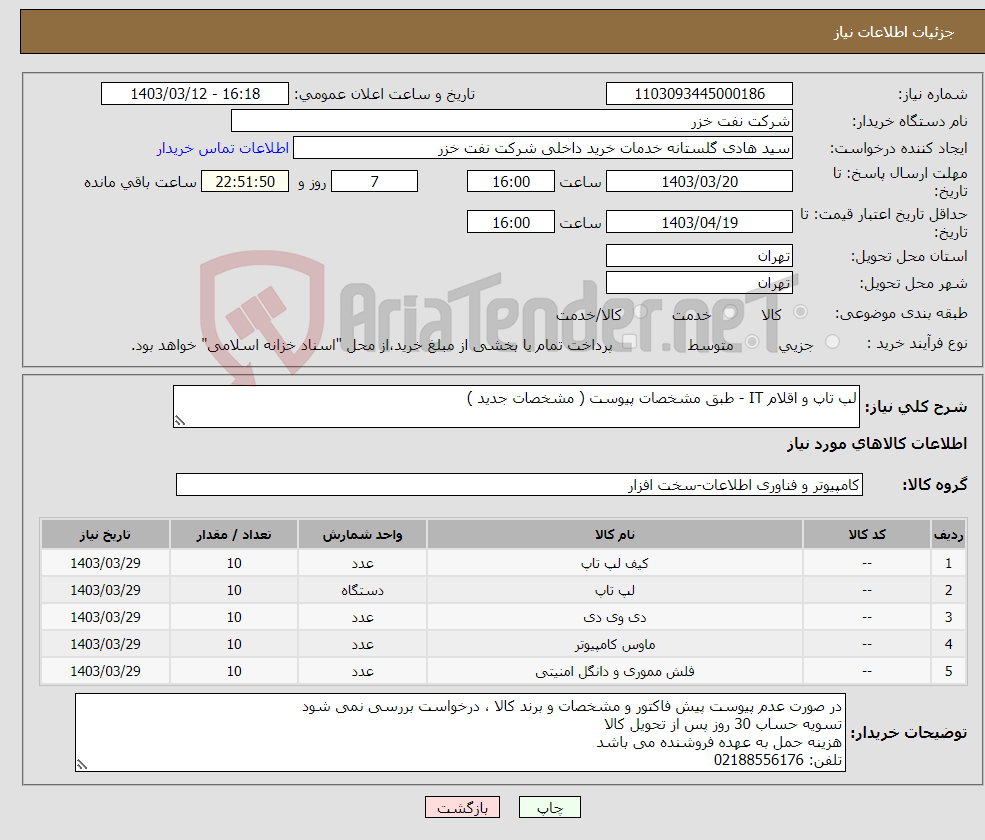The width and height of the screenshot is (985, 840).
Task: Click the general description text area
Action: click(x=516, y=406)
